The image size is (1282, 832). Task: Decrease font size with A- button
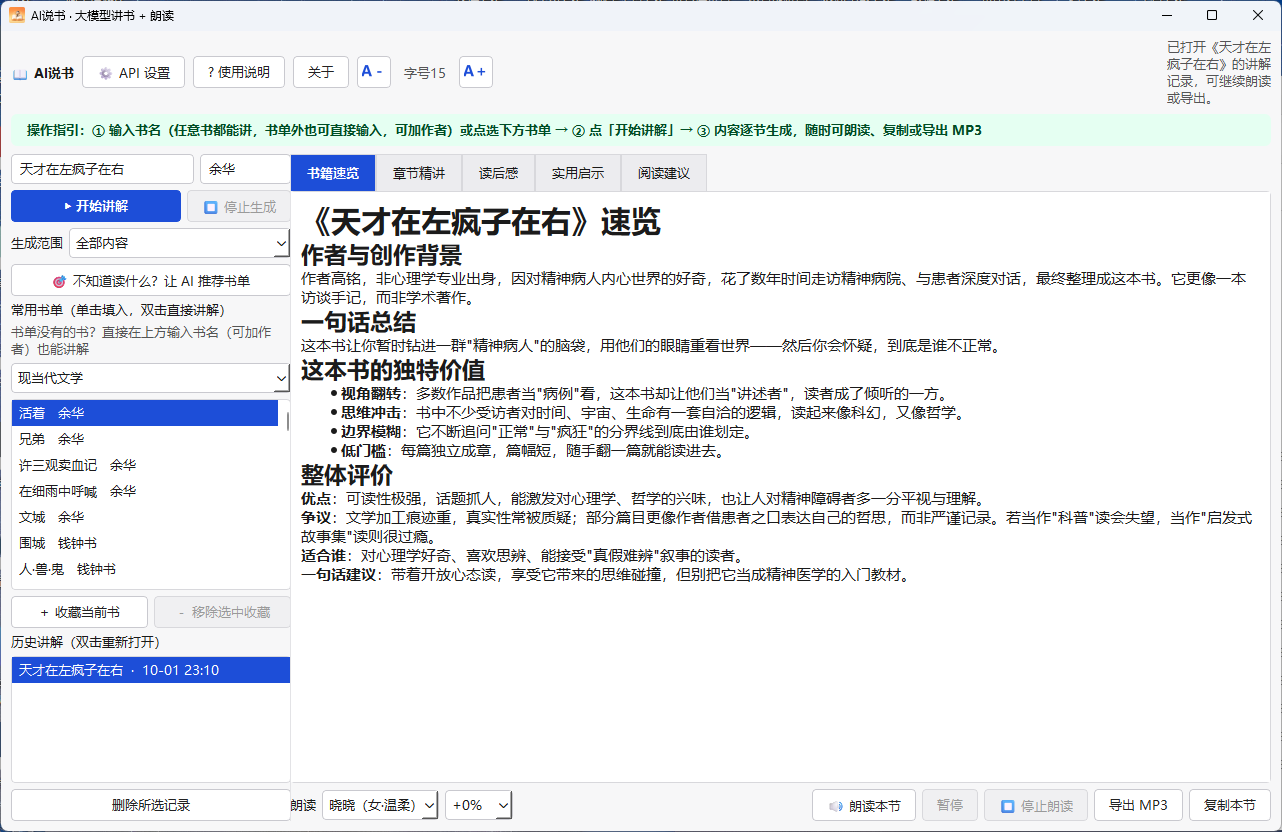click(373, 72)
